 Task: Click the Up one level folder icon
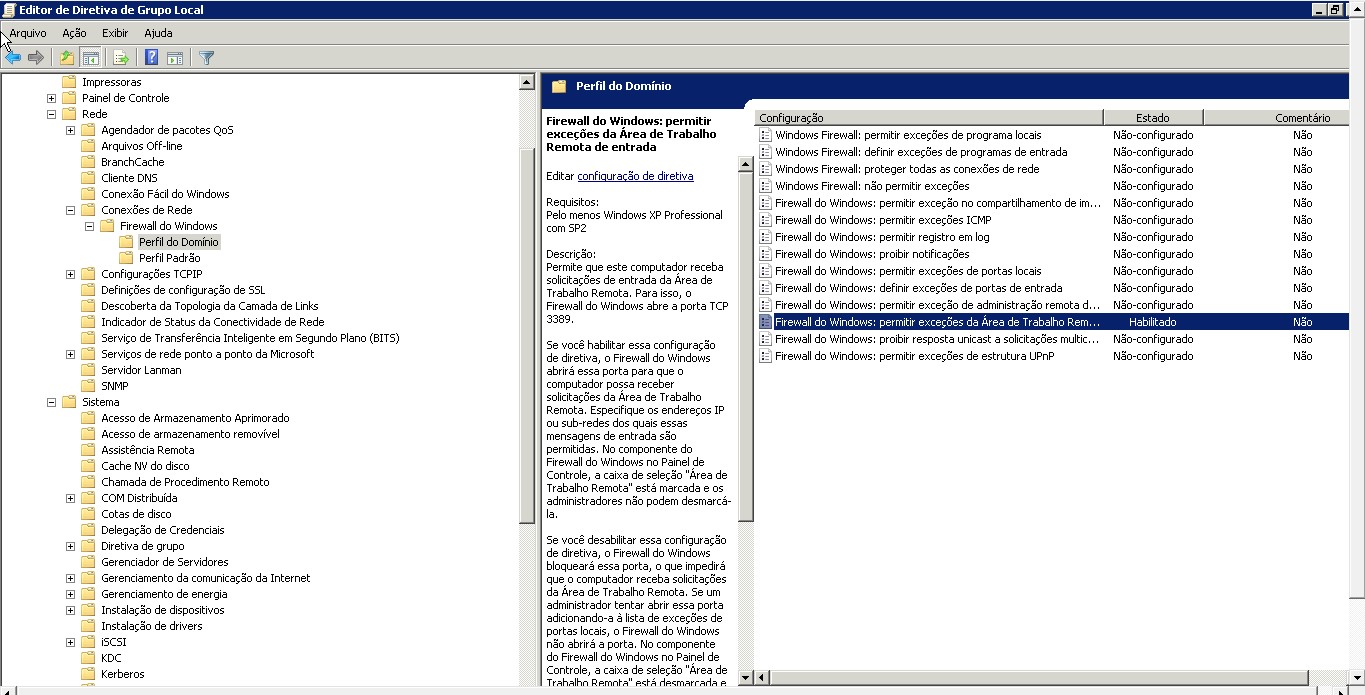point(66,58)
